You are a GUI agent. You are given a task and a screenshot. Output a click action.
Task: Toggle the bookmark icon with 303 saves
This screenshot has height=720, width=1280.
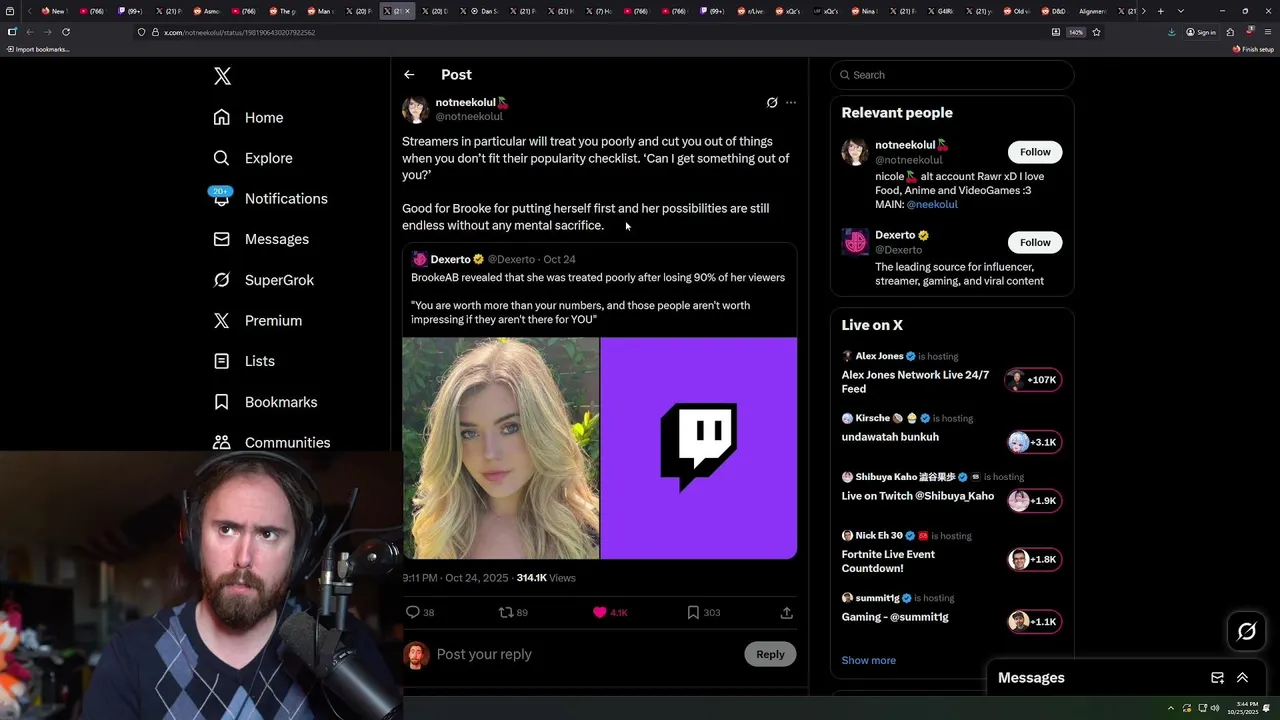pyautogui.click(x=693, y=612)
